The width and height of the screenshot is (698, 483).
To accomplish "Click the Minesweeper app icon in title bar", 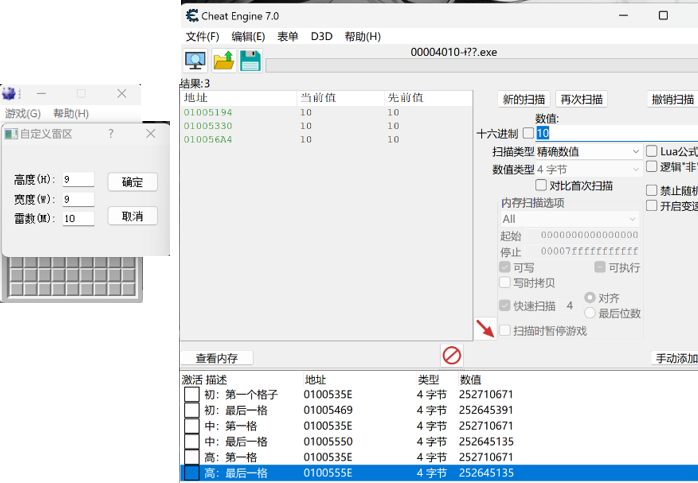I will tap(9, 93).
